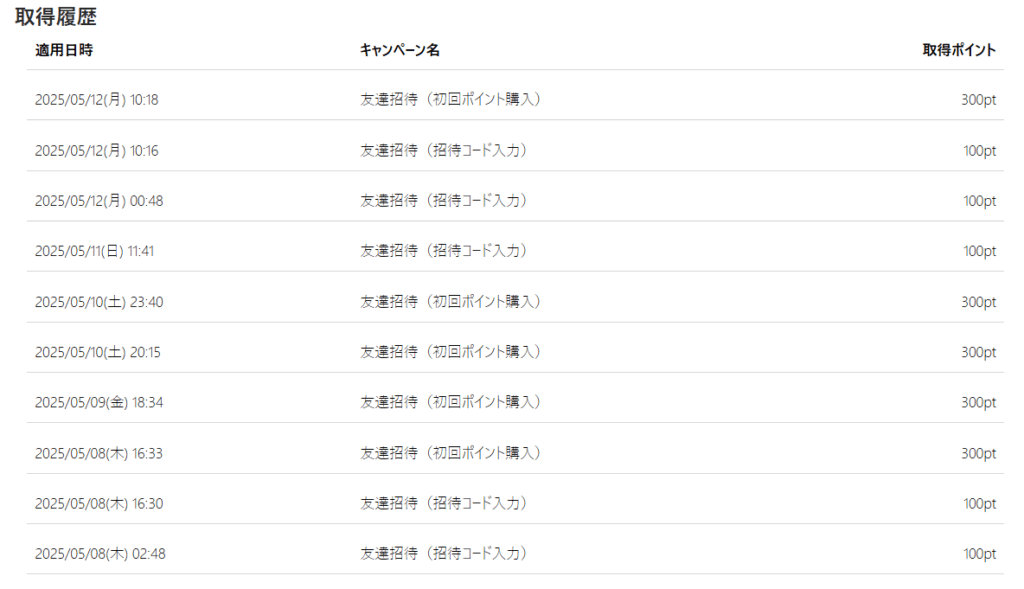The image size is (1024, 589).
Task: Click the 2025/05/10(土) 20:15 date entry
Action: 97,352
